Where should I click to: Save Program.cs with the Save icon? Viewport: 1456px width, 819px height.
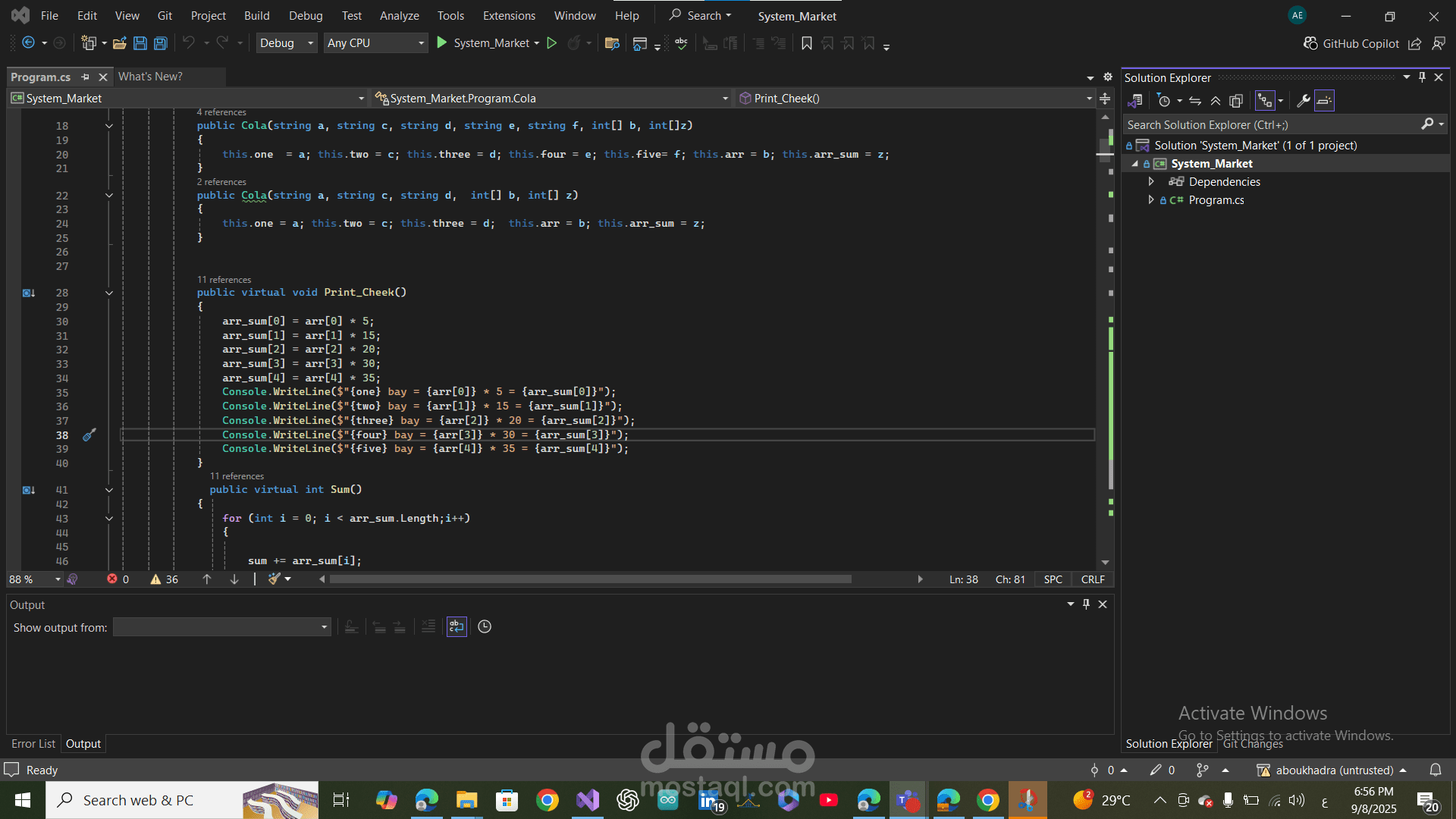point(140,43)
